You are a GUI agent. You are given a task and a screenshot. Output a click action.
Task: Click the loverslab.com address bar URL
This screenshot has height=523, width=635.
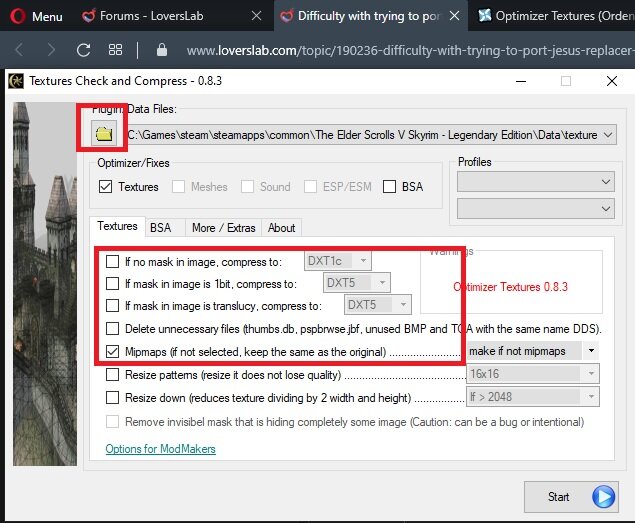point(410,50)
